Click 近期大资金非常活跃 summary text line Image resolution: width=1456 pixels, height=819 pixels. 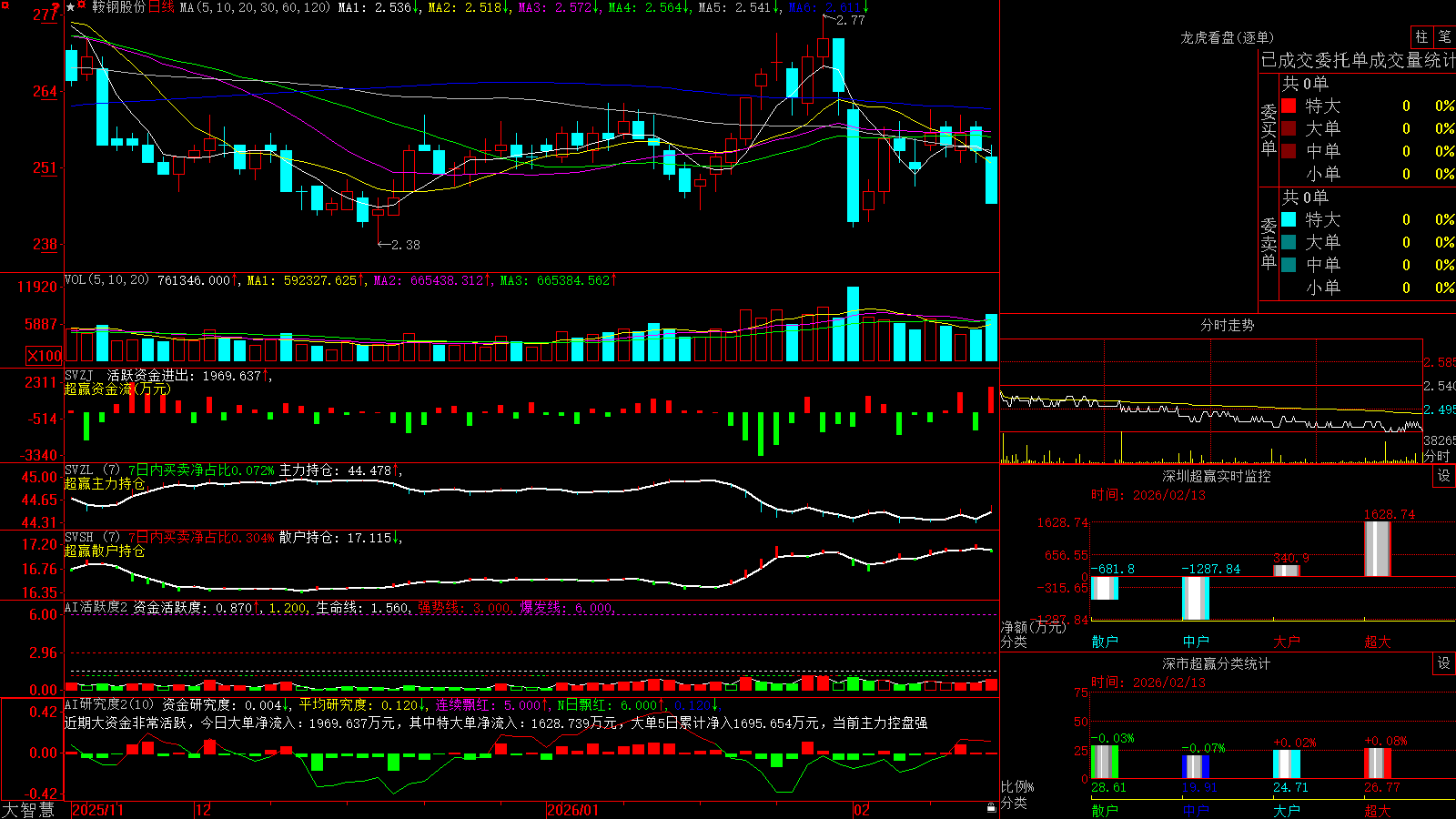496,723
